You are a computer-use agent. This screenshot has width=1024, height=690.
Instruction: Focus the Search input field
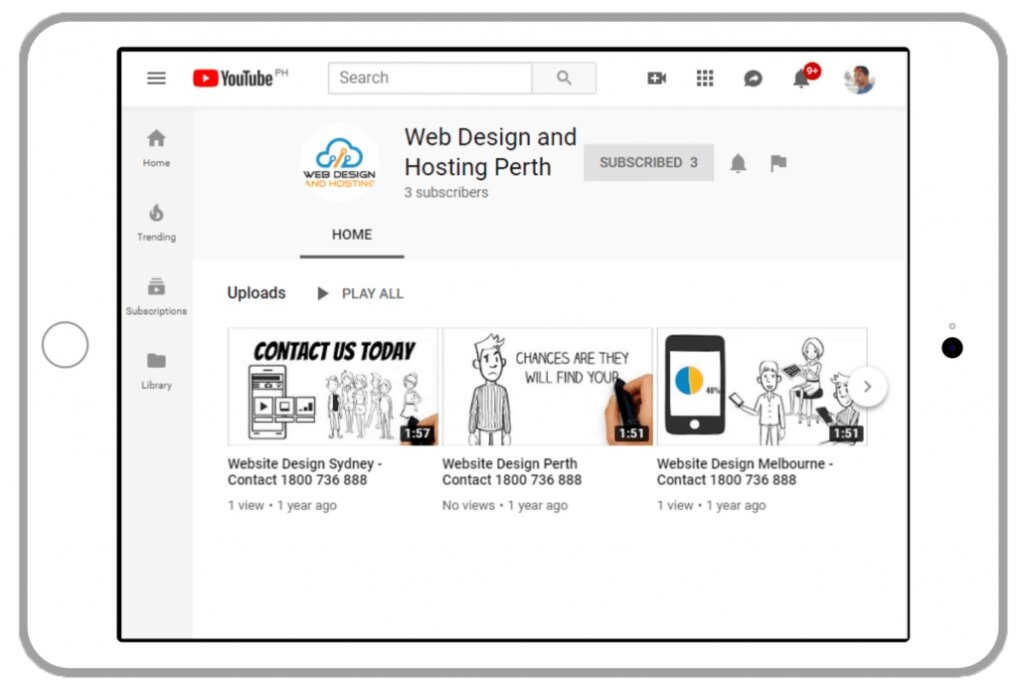[x=430, y=78]
